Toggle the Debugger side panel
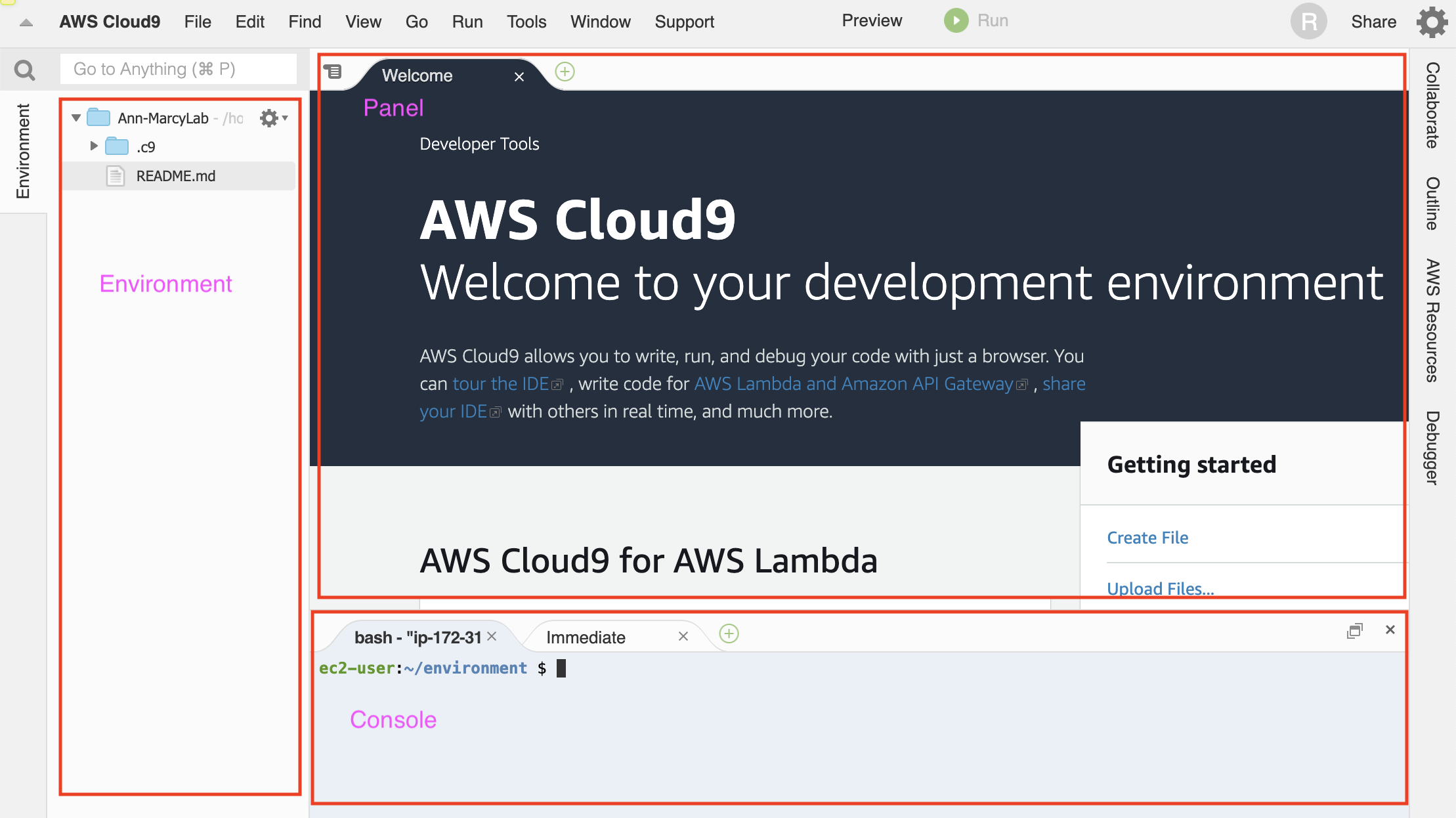 [1432, 448]
